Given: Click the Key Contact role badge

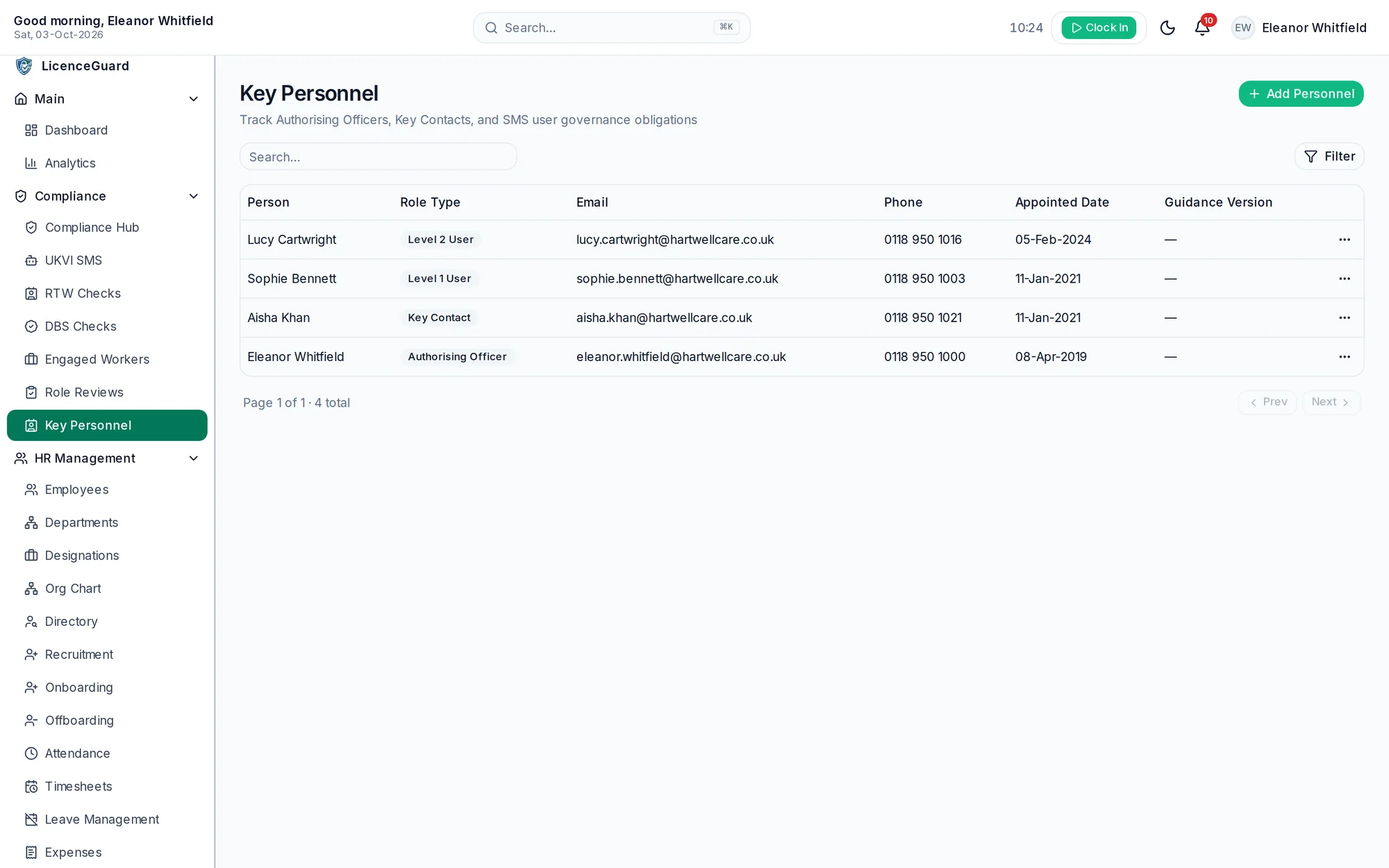Looking at the screenshot, I should click(x=439, y=317).
